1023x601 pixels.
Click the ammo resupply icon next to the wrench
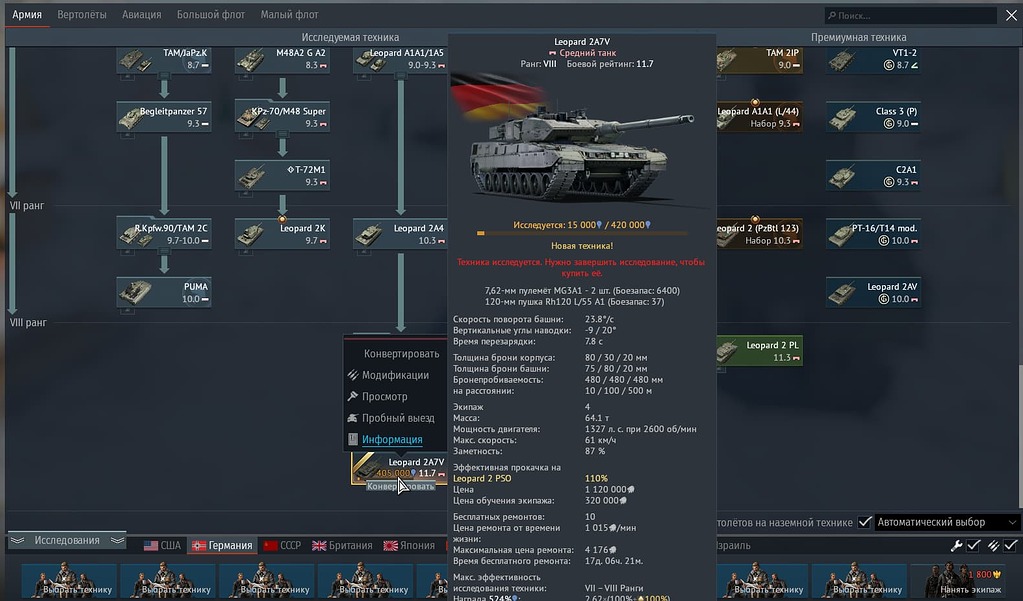point(993,545)
